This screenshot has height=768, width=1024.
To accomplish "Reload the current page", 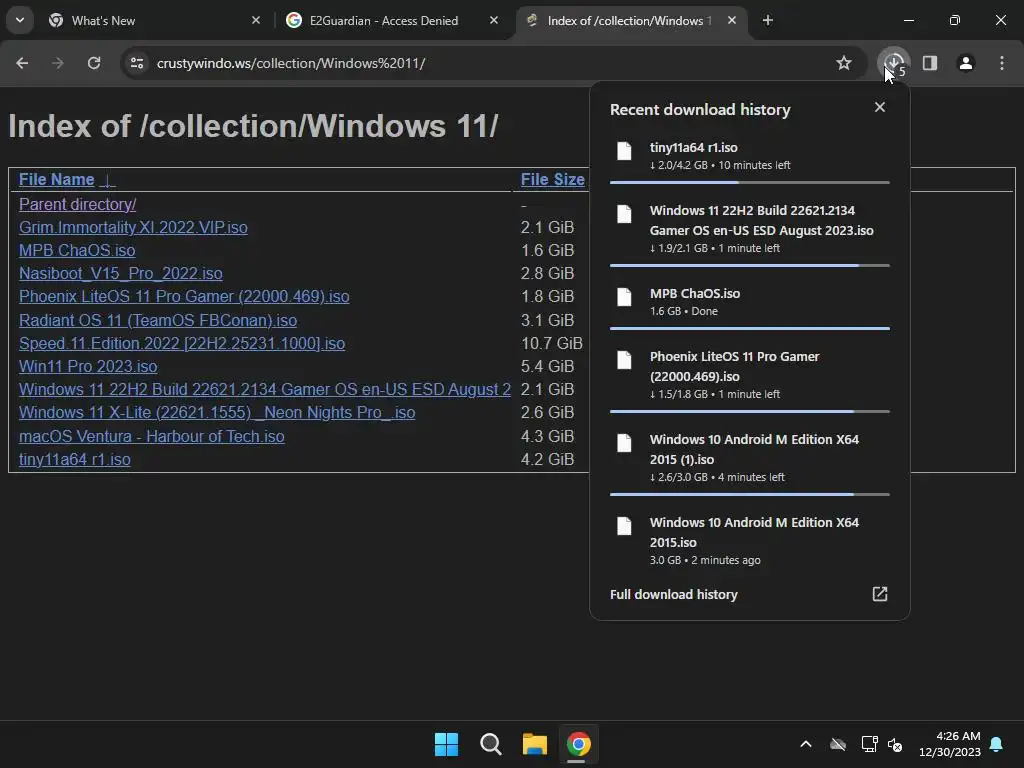I will tap(94, 63).
